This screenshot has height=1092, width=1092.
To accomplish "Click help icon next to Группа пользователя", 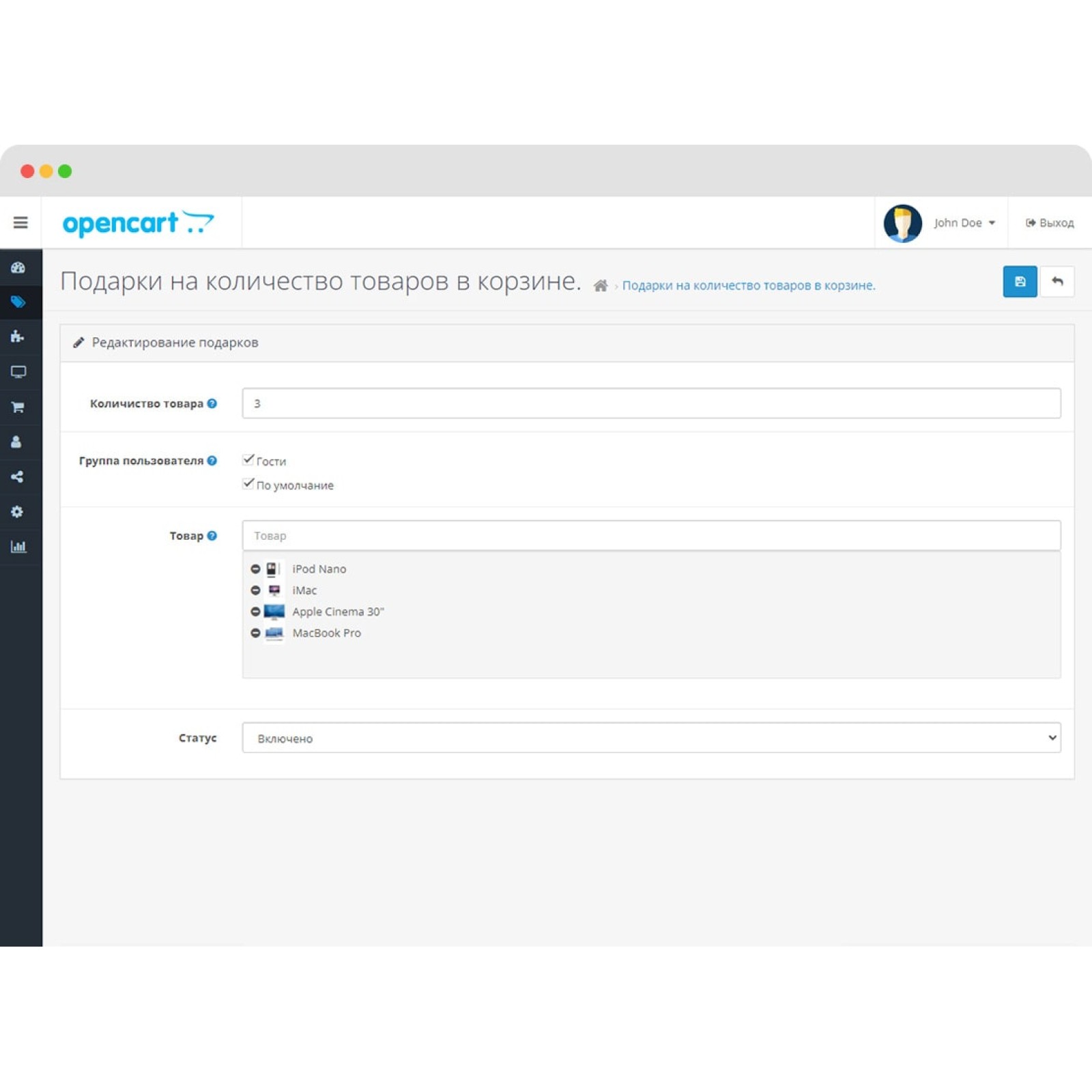I will (x=212, y=461).
